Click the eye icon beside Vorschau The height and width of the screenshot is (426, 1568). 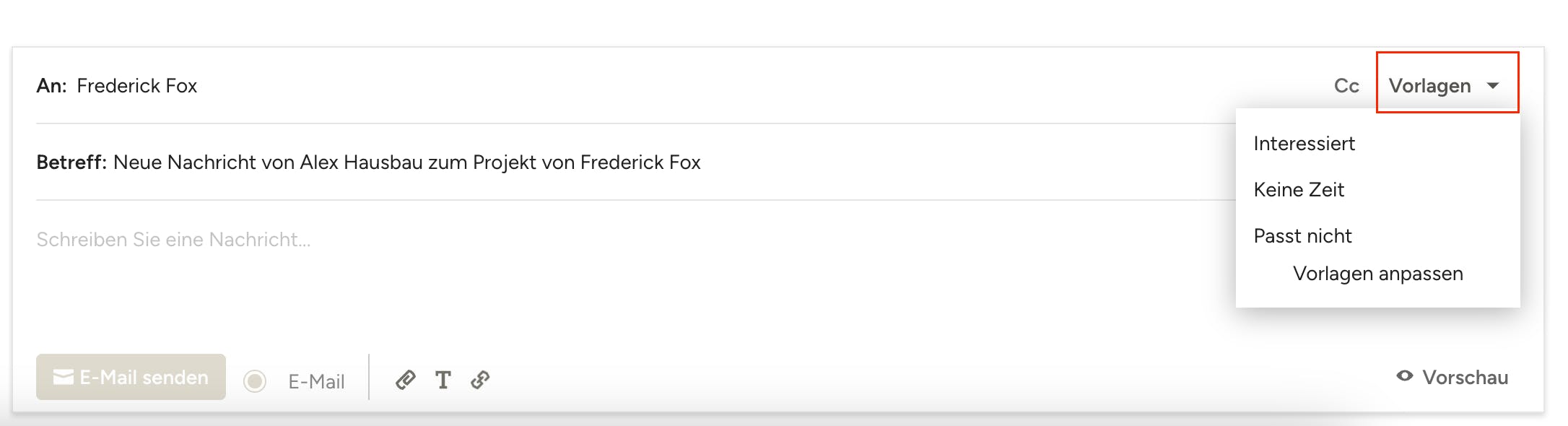pyautogui.click(x=1404, y=376)
